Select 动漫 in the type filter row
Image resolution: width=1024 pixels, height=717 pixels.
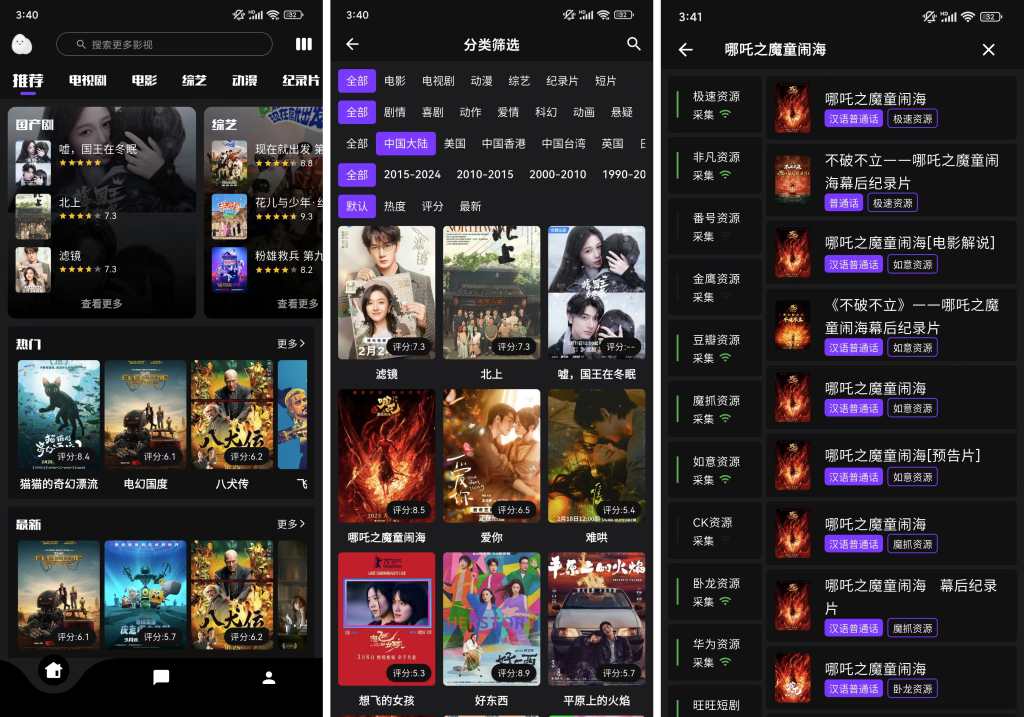[x=481, y=81]
